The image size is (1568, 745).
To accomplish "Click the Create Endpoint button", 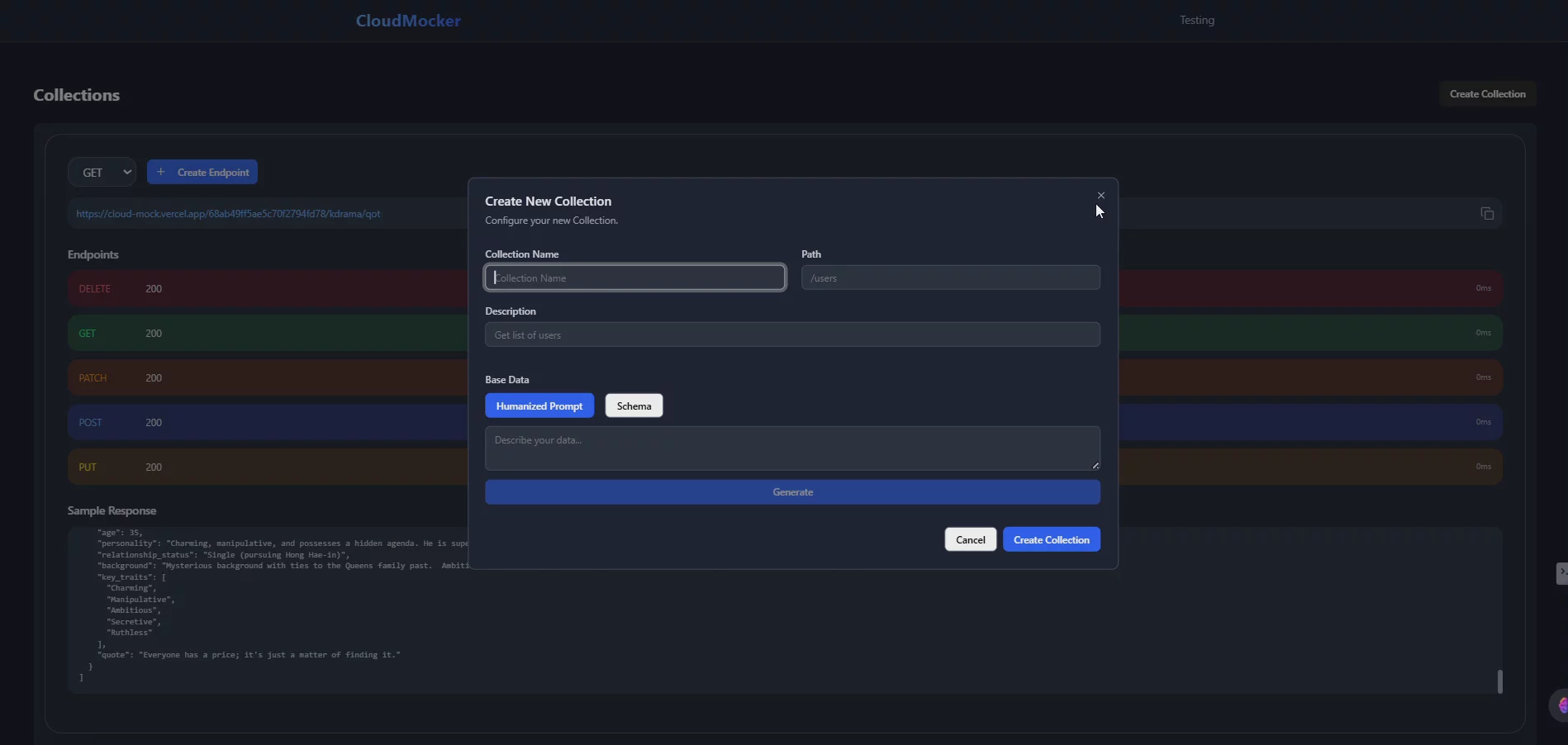I will (x=202, y=173).
